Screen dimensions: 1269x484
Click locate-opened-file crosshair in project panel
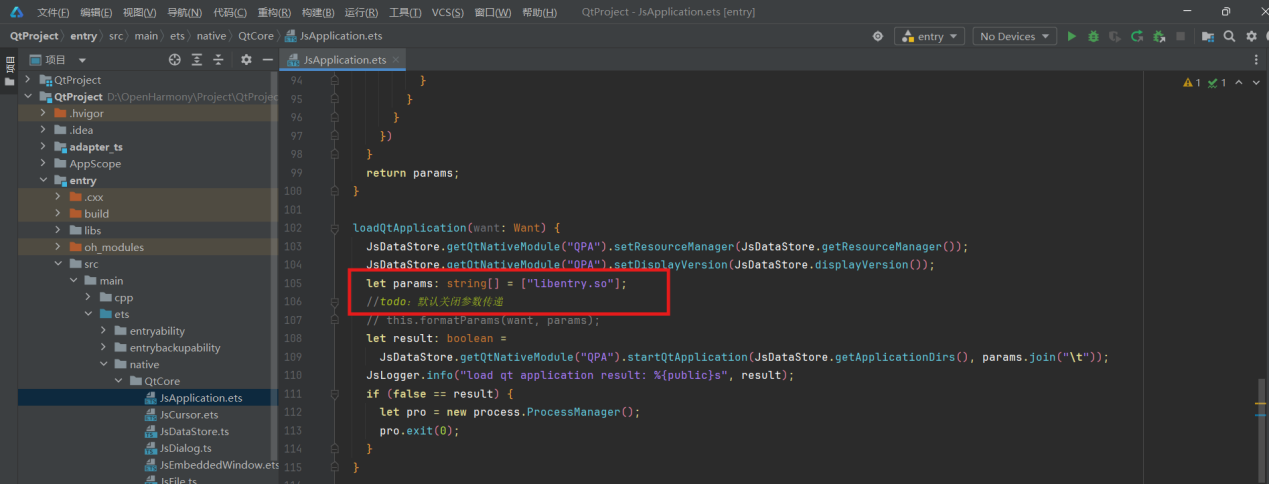[x=174, y=60]
